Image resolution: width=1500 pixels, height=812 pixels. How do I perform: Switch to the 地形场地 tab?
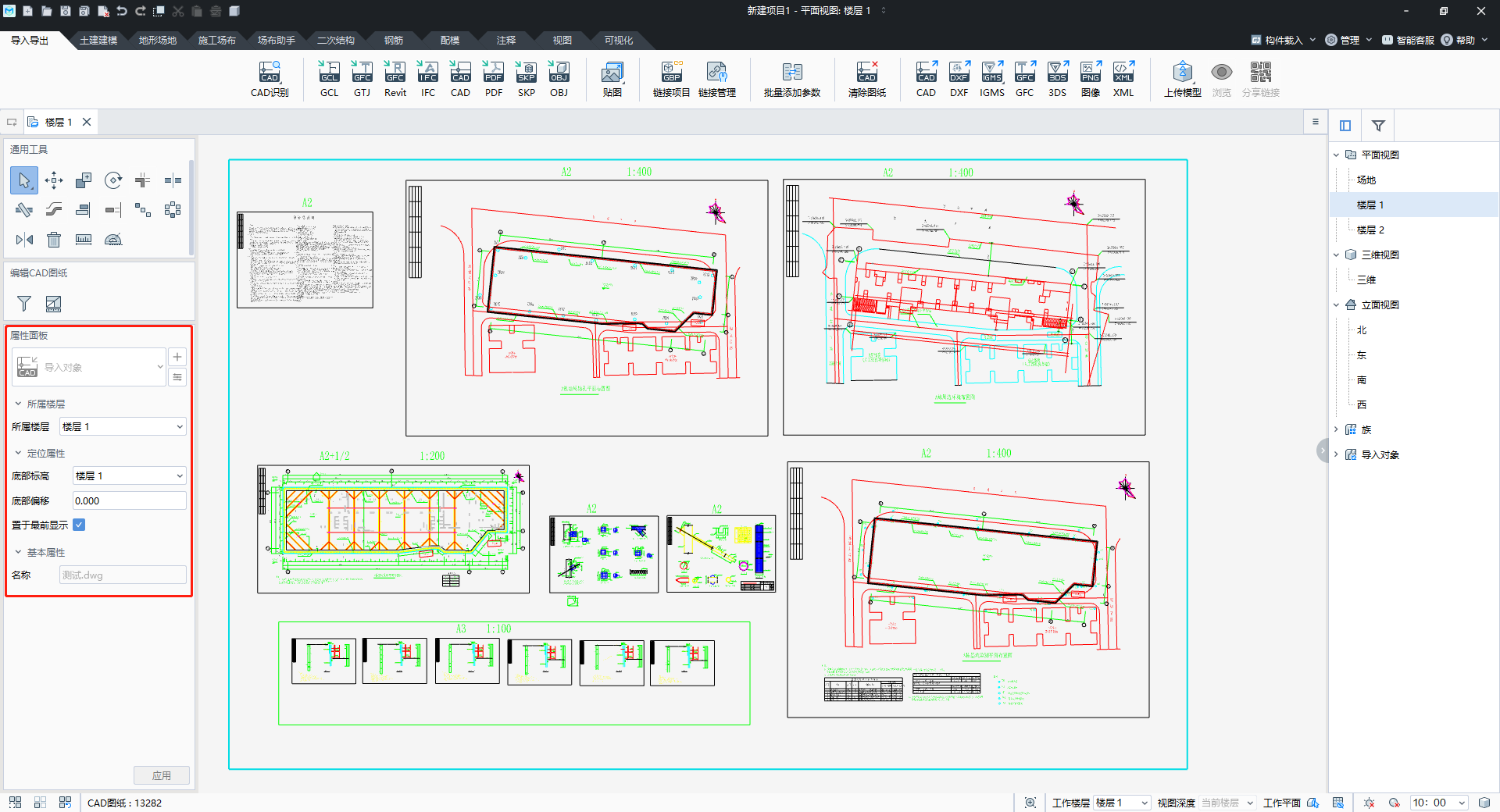pos(158,40)
